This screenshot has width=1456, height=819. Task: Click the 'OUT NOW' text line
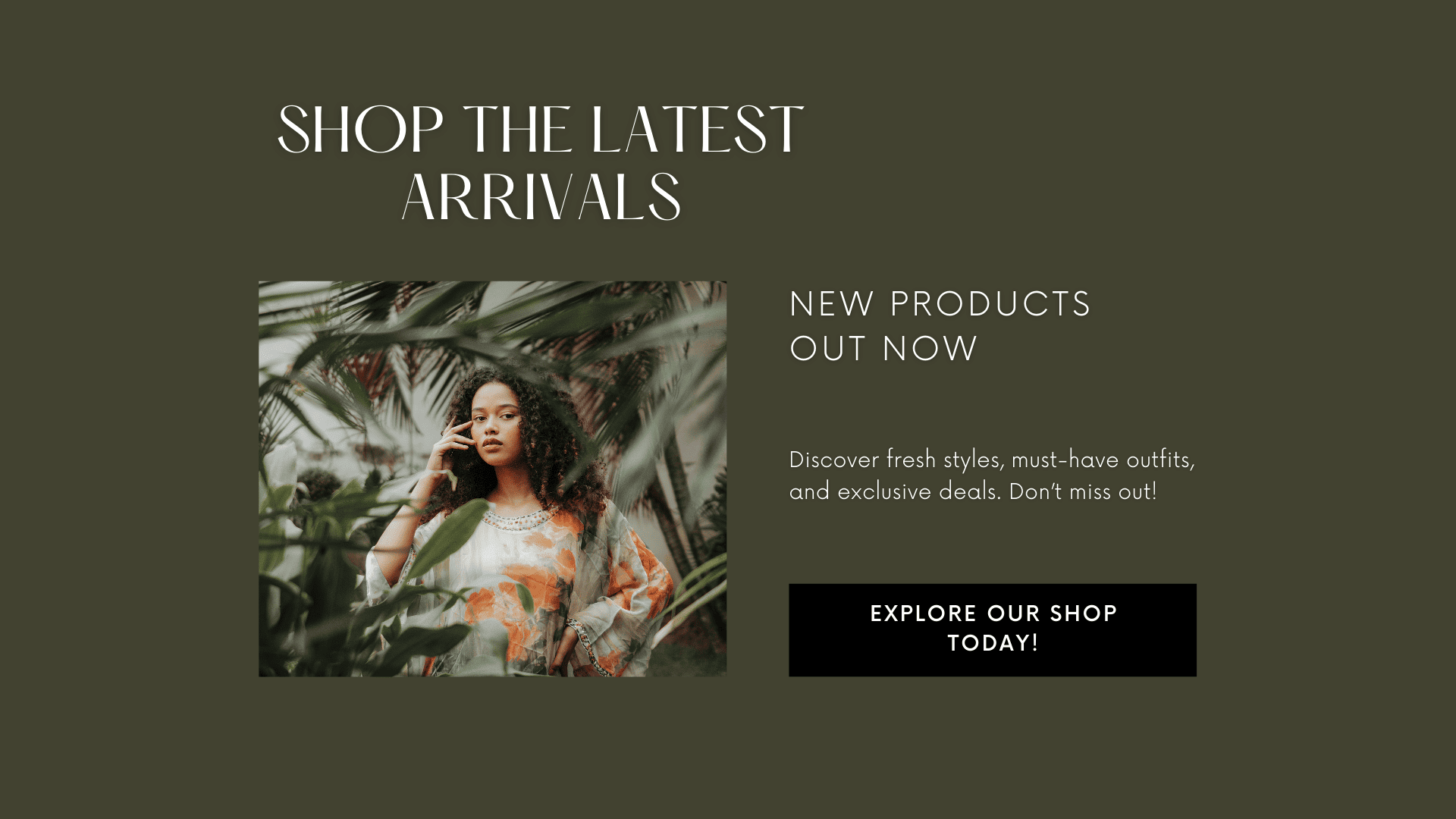883,349
